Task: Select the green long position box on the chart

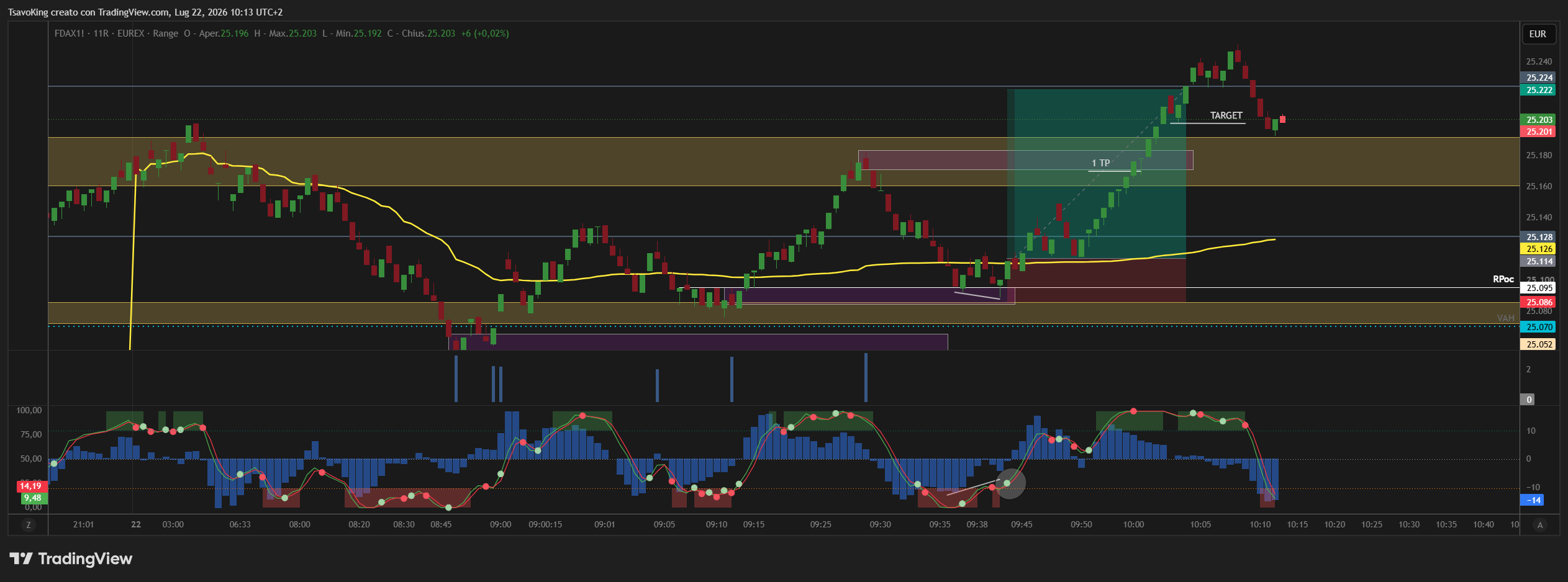Action: [x=1096, y=174]
